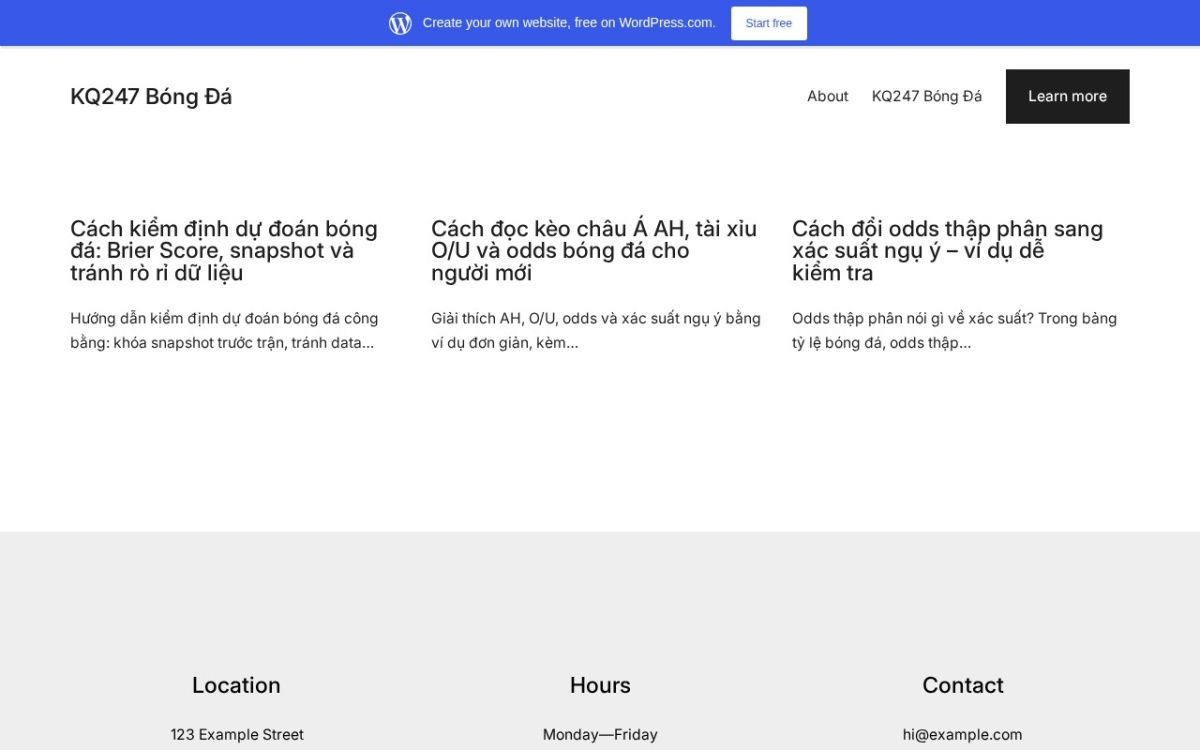Click excerpt starting 'Giải thích AH, O/U, odds'
Viewport: 1200px width, 750px height.
[596, 331]
